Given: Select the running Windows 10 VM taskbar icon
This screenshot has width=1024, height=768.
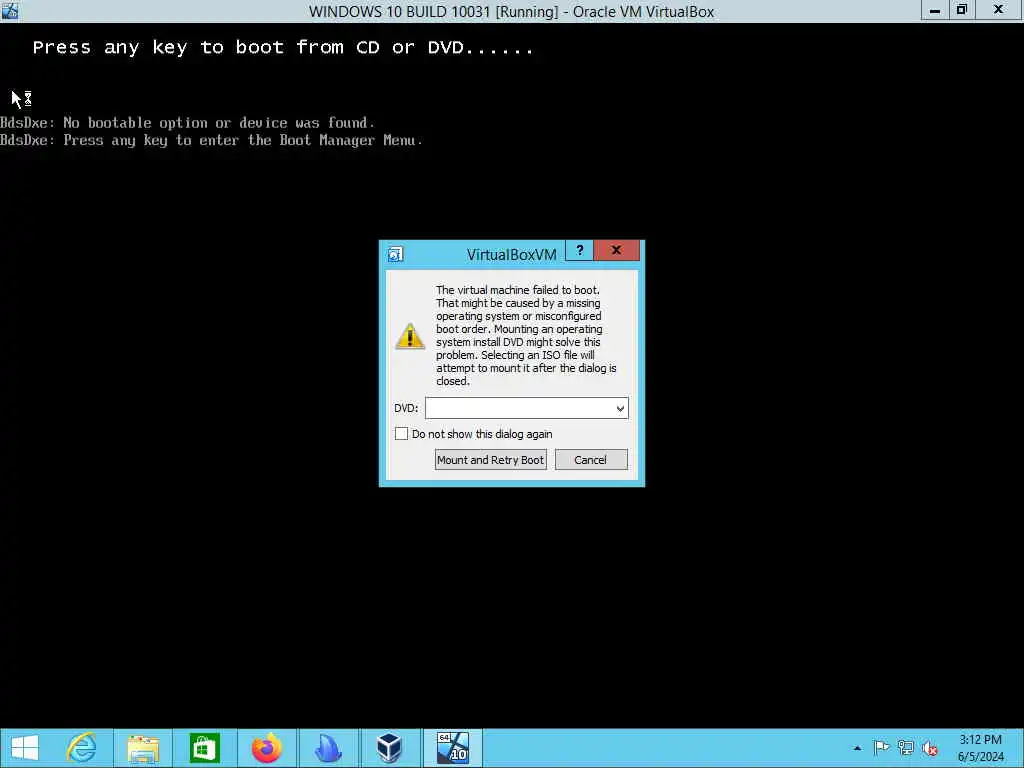Looking at the screenshot, I should pos(453,748).
